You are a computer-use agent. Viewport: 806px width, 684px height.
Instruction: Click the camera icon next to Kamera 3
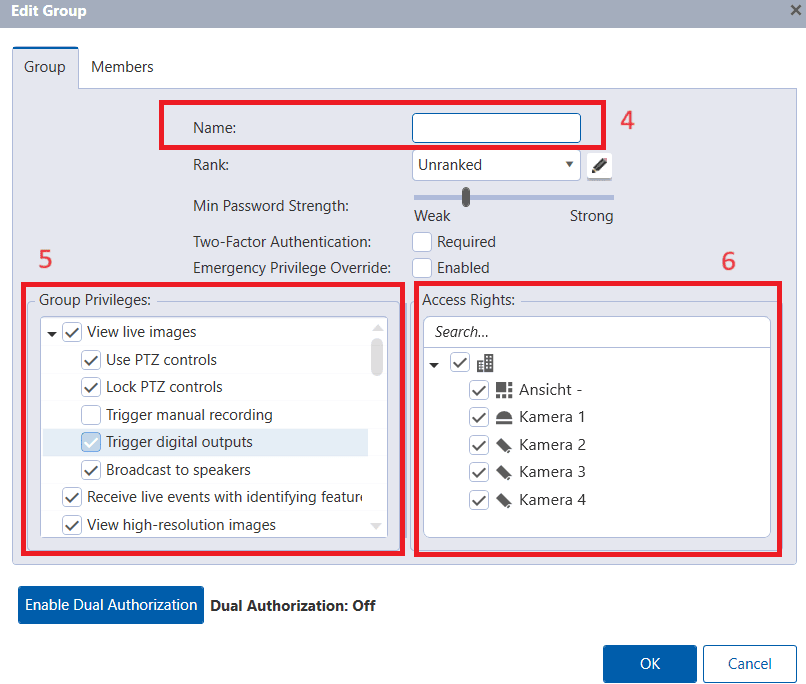click(x=505, y=471)
